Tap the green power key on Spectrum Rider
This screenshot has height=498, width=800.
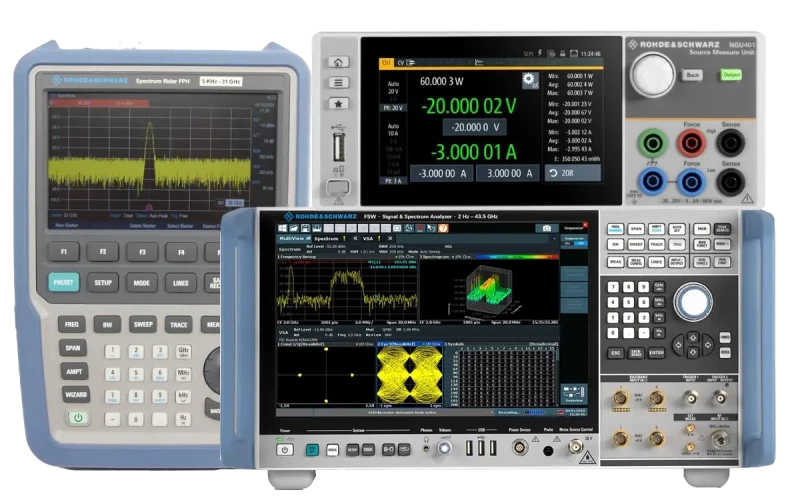pyautogui.click(x=78, y=418)
